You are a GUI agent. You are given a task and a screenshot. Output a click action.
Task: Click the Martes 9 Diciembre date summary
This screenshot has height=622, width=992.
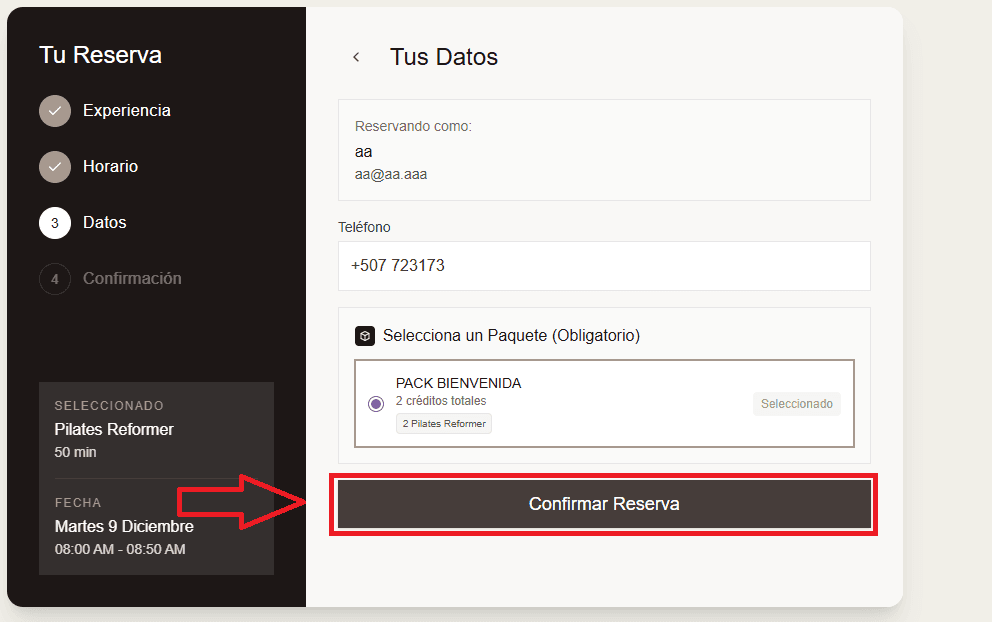click(x=124, y=526)
